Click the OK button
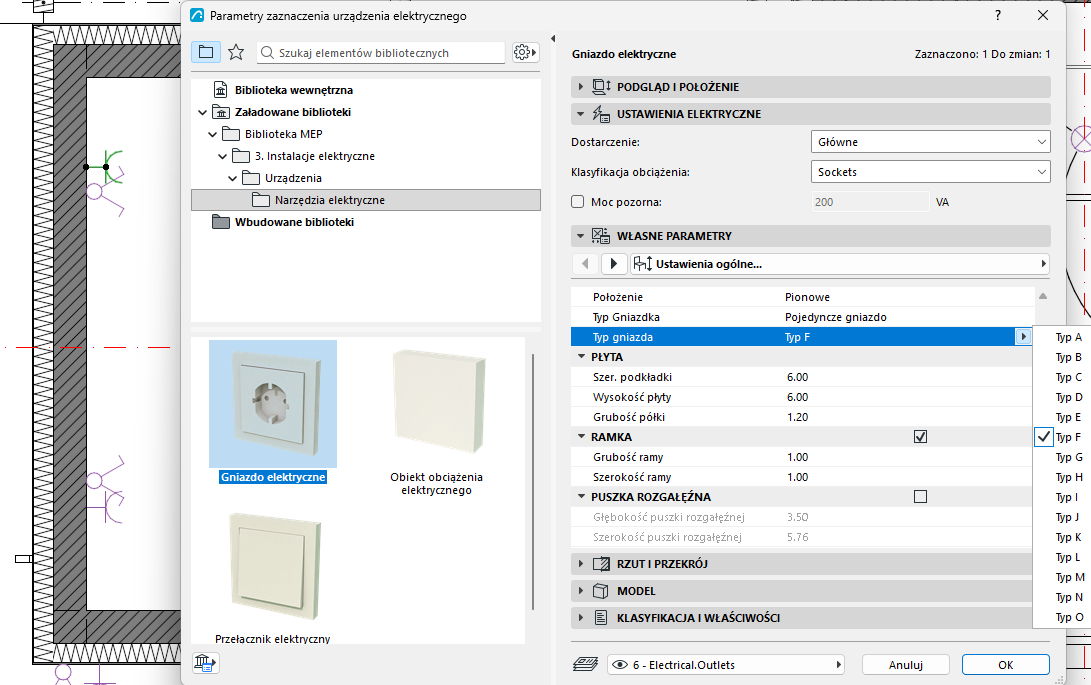 1005,665
